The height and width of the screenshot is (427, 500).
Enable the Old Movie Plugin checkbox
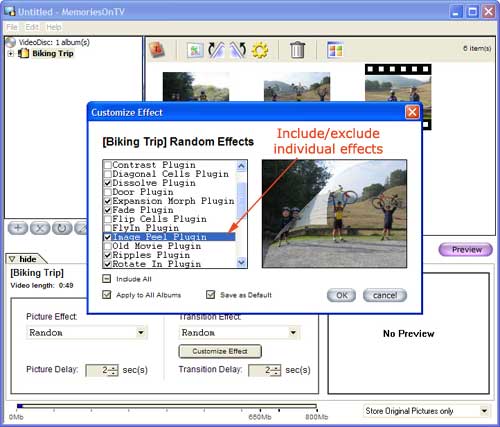(x=108, y=246)
